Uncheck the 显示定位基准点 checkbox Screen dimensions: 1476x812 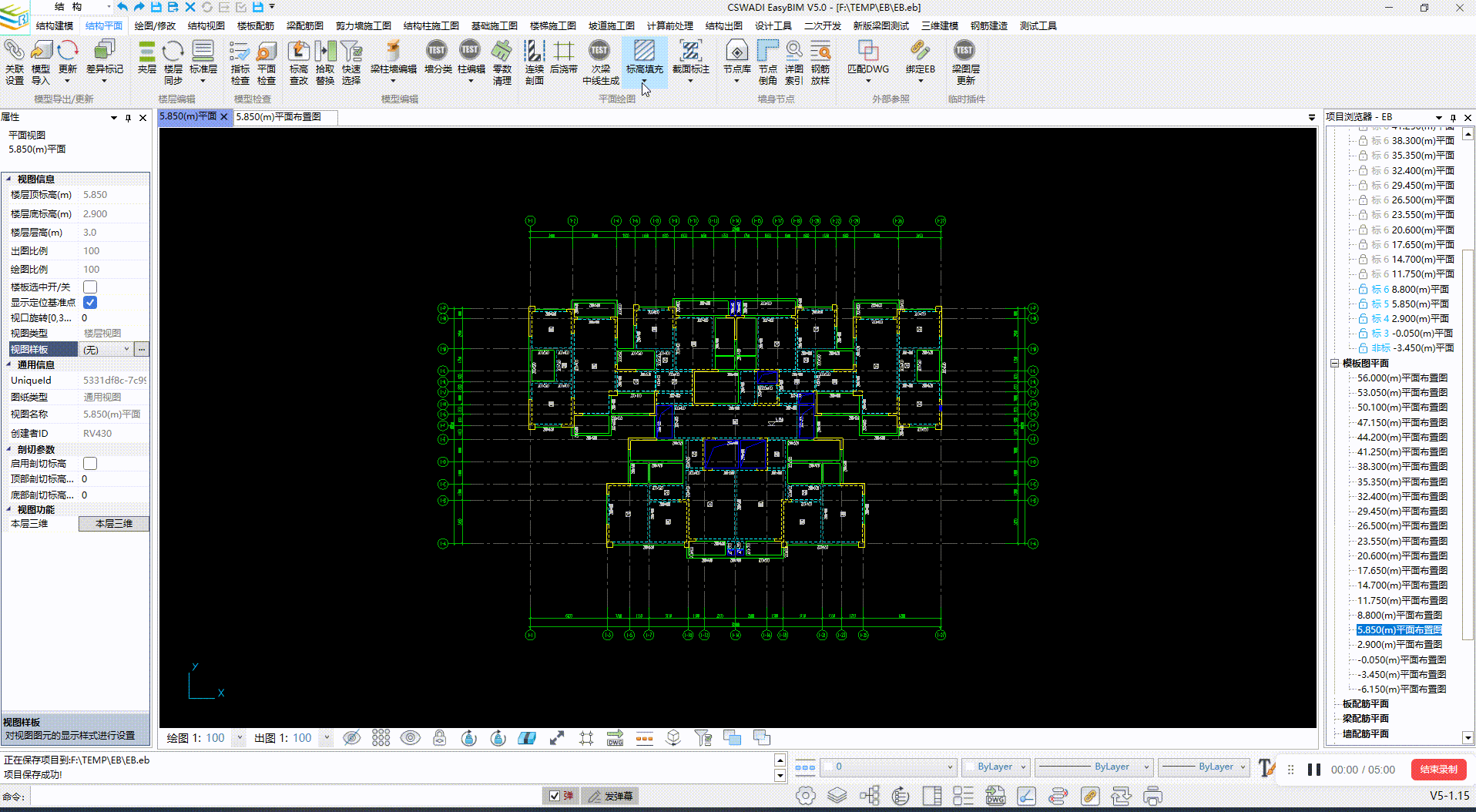pos(90,303)
